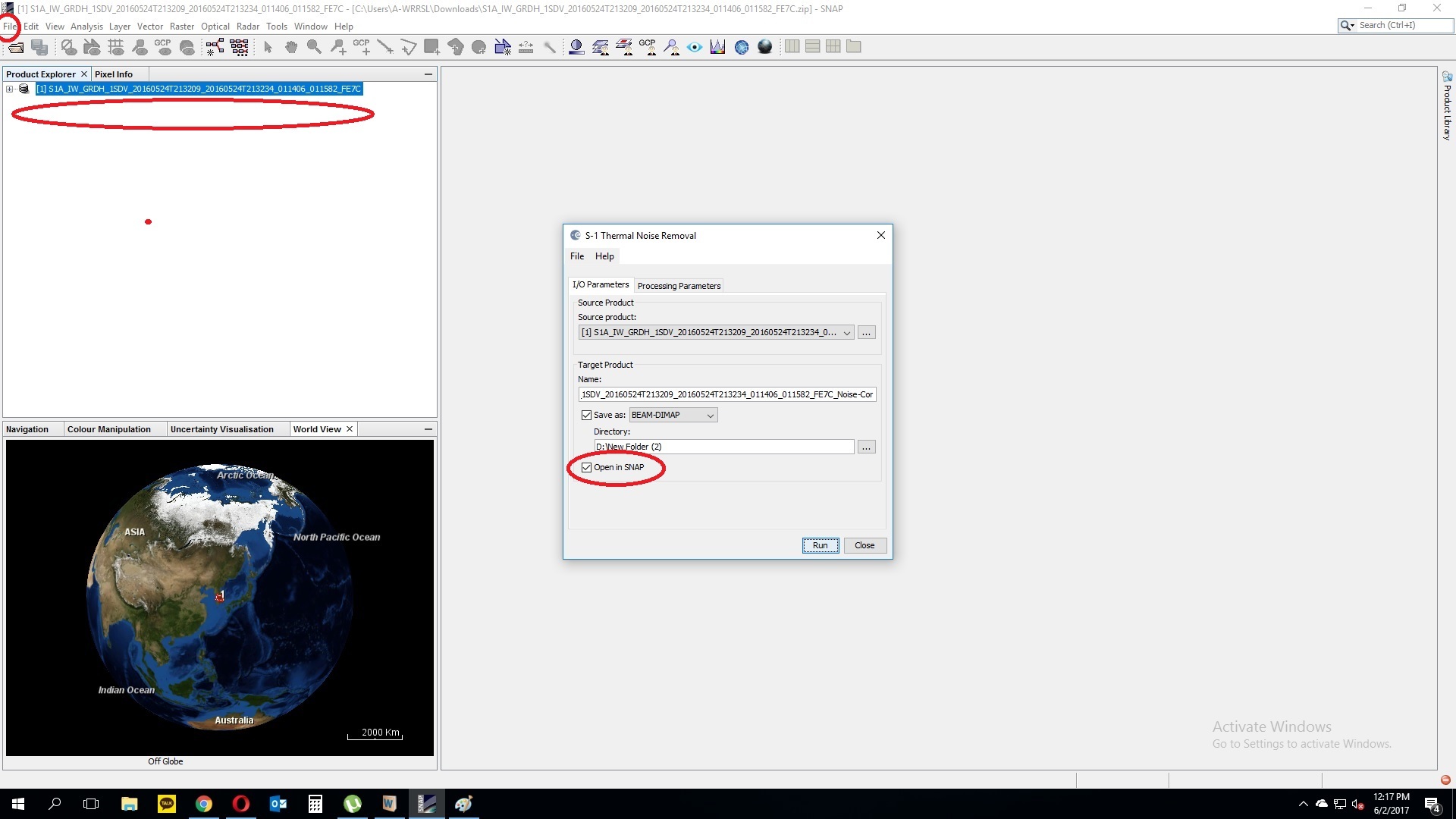Open the Graph Builder tool
The width and height of the screenshot is (1456, 819).
215,47
